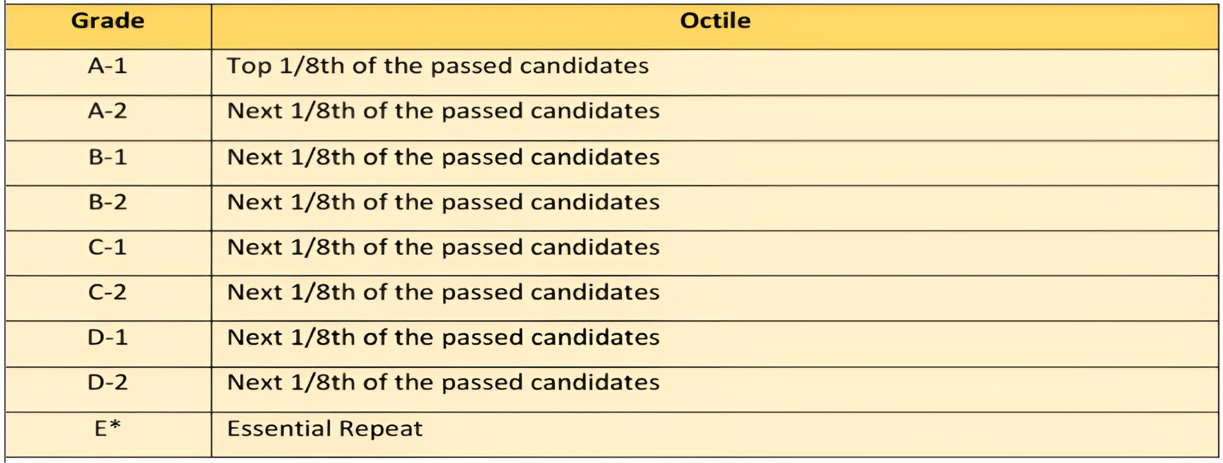Screen dimensions: 1223x463
Task: Click the D-1 grade cell
Action: (107, 337)
